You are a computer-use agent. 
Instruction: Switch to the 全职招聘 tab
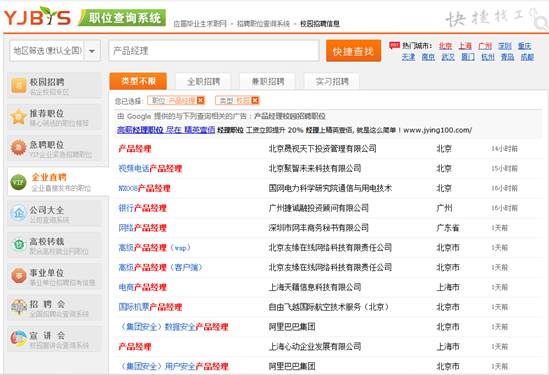tap(203, 82)
